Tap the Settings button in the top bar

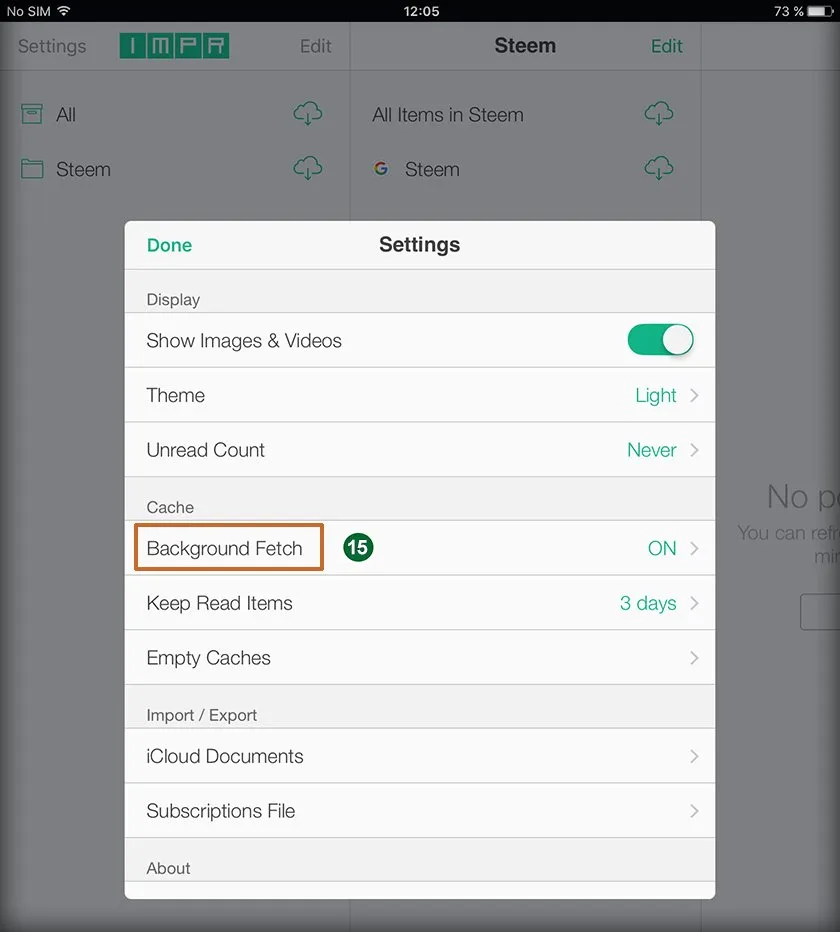tap(52, 46)
